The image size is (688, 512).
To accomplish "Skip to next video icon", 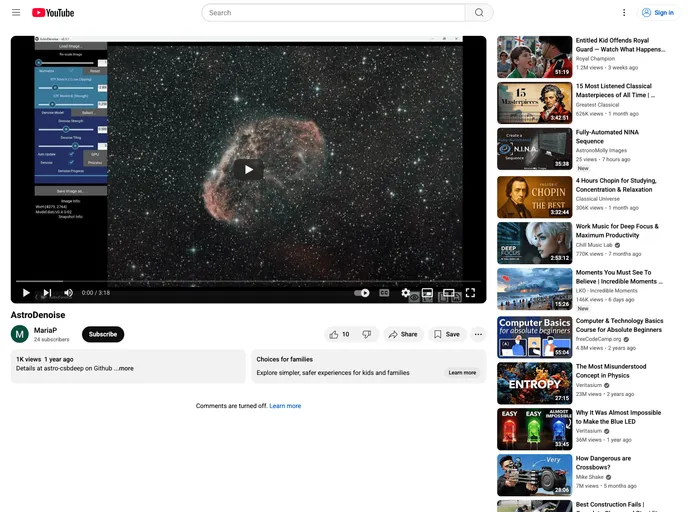I will [47, 293].
